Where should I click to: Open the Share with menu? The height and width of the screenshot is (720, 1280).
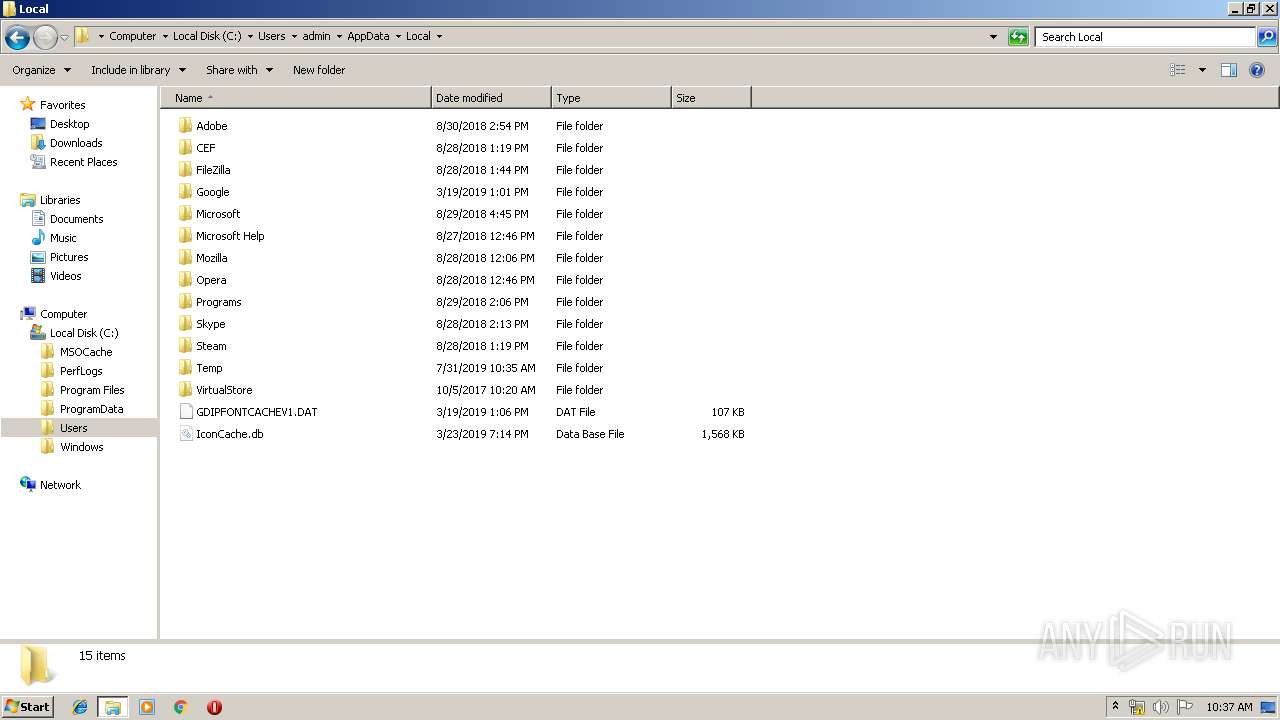click(x=239, y=70)
